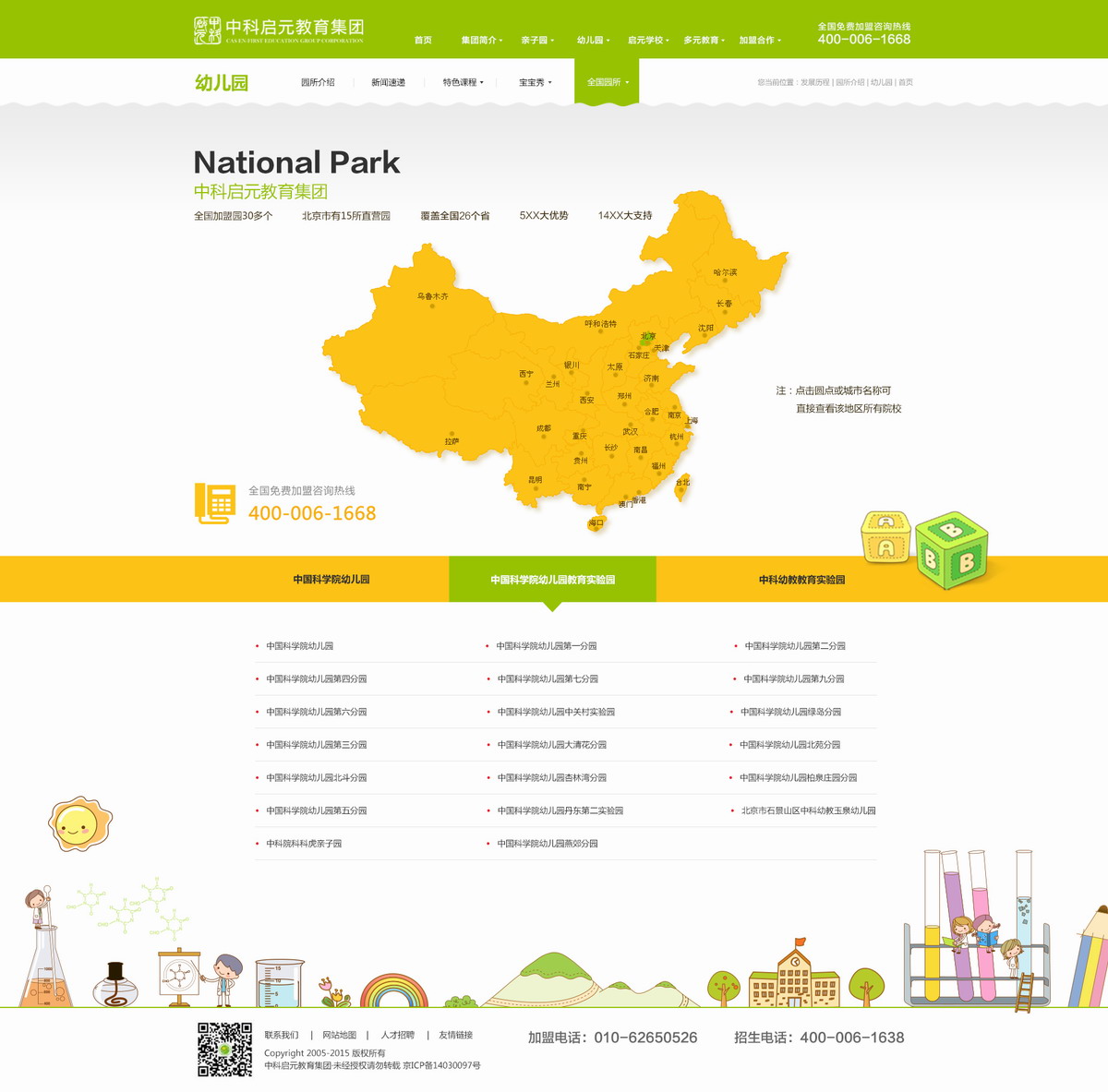The height and width of the screenshot is (1092, 1108).
Task: Click the 乌鲁木齐 city dot on map
Action: tap(432, 306)
